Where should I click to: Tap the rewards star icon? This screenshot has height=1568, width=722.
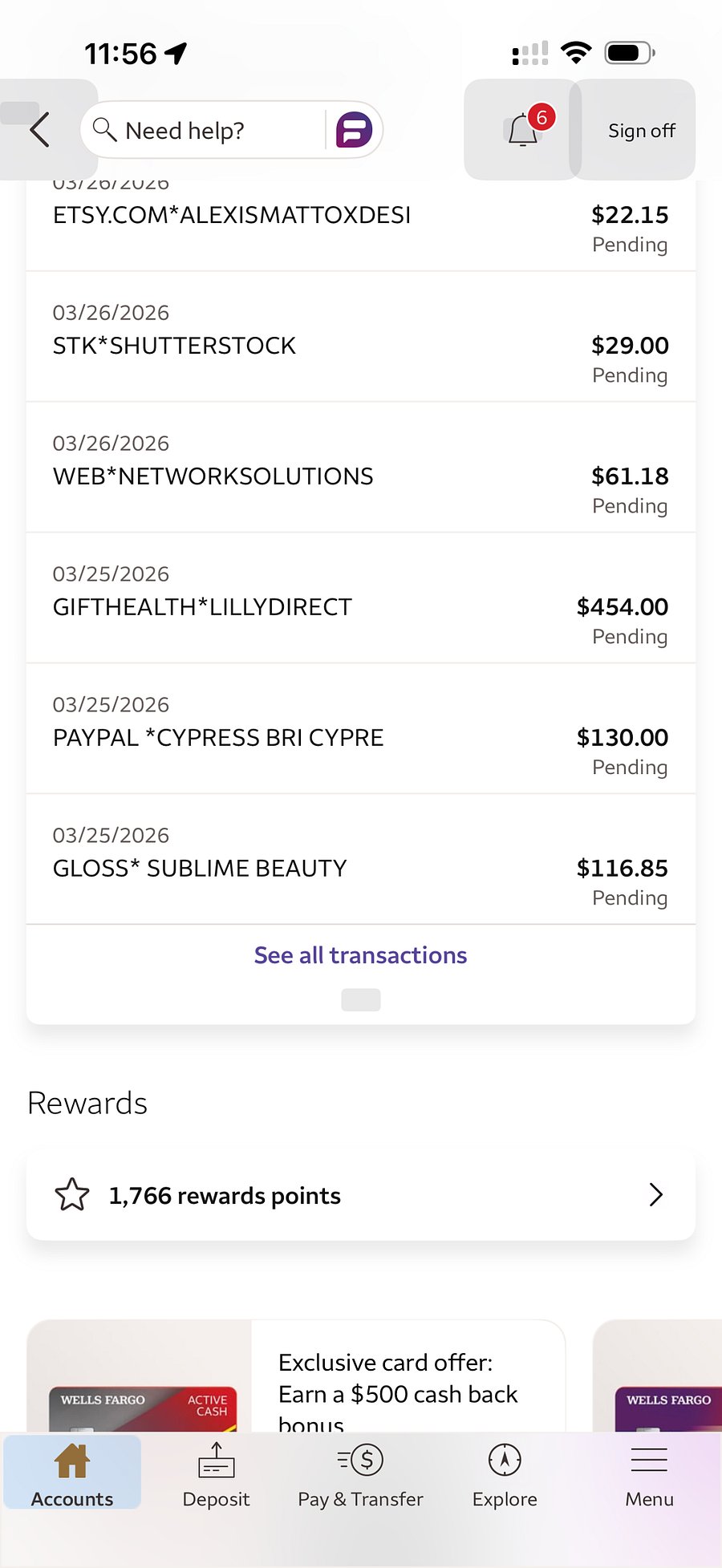pyautogui.click(x=72, y=1195)
